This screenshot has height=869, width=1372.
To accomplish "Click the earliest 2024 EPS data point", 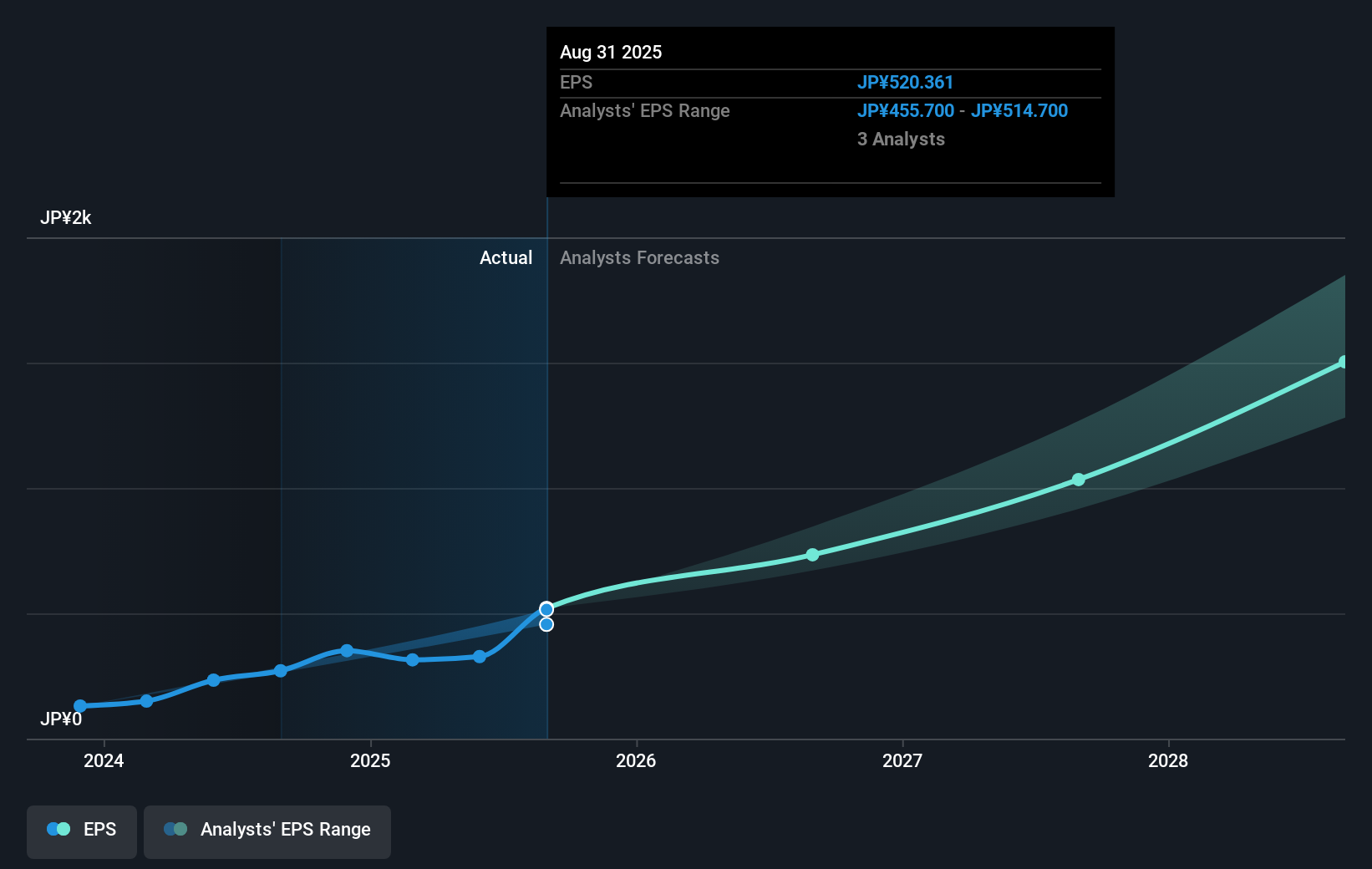I will click(79, 706).
